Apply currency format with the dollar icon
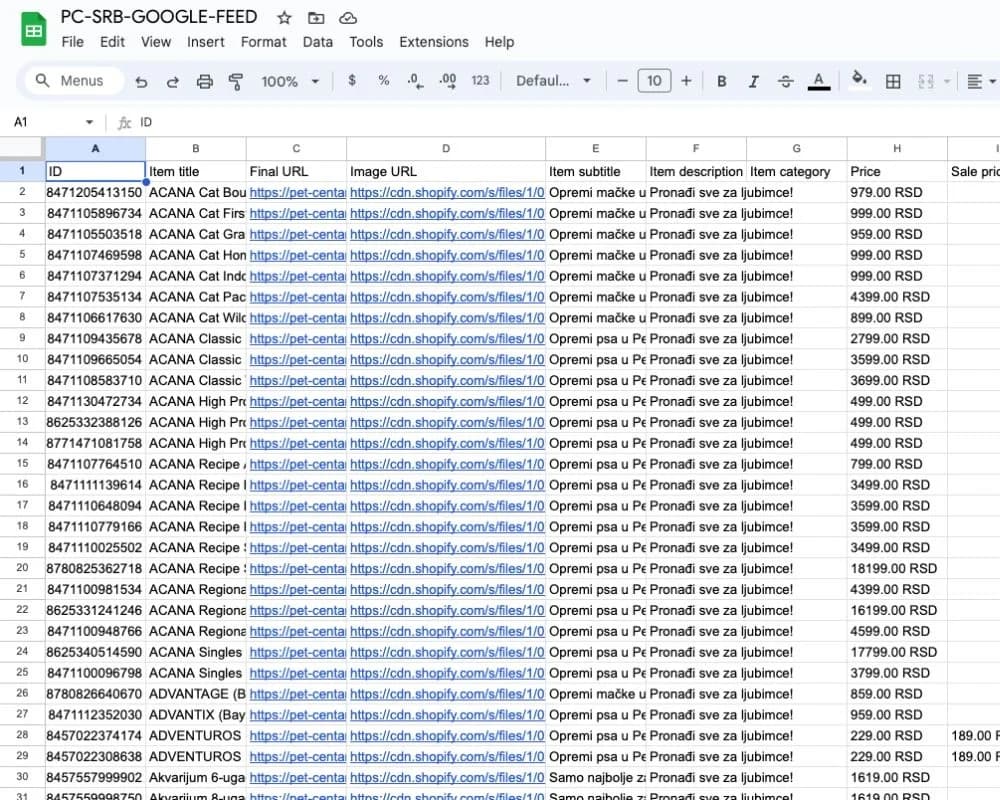The height and width of the screenshot is (800, 1000). (351, 81)
